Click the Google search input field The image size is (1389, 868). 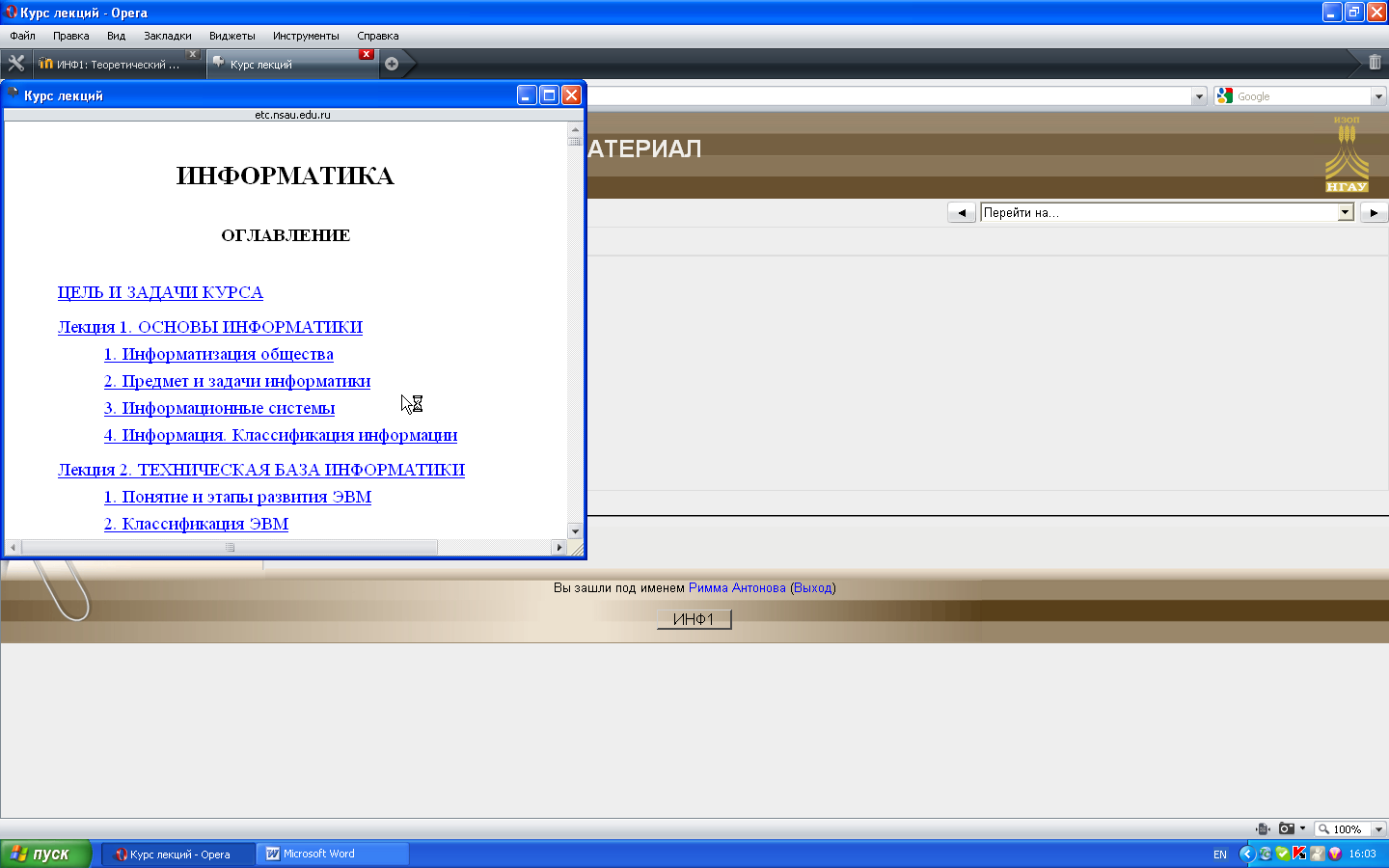1302,96
